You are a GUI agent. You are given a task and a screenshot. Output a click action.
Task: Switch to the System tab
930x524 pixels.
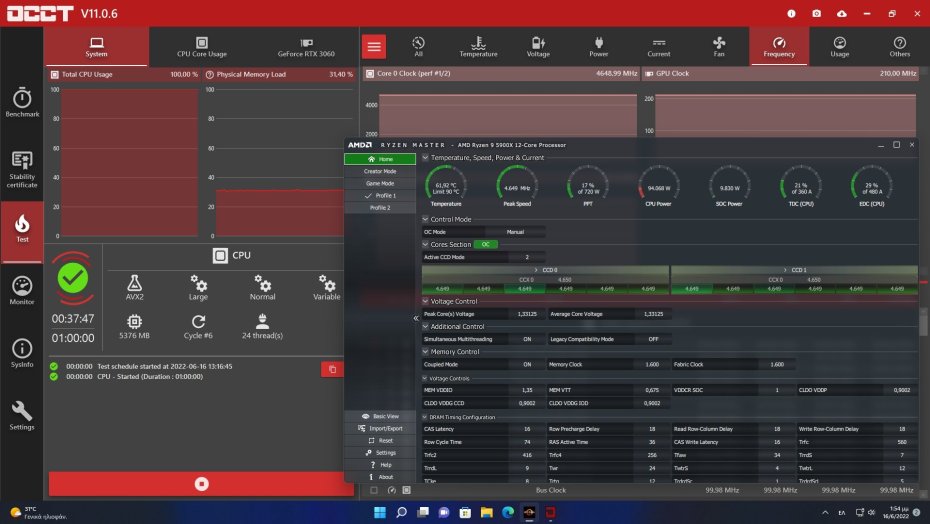click(96, 47)
